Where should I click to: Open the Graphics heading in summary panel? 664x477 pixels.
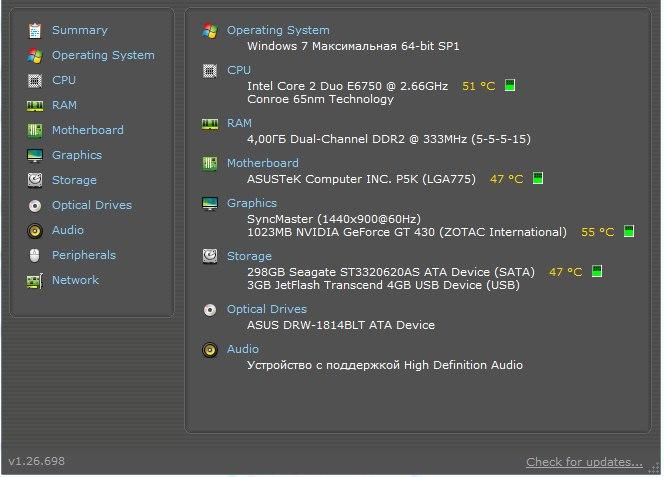[x=252, y=203]
